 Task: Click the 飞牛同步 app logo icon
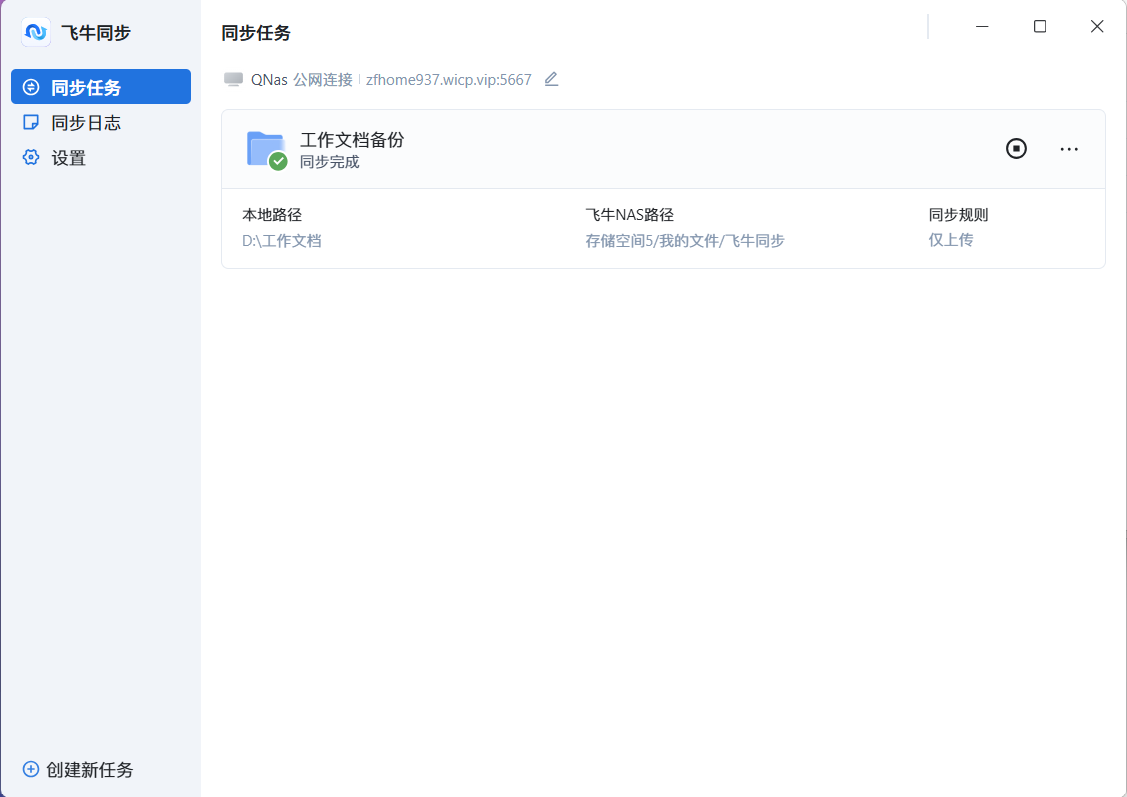pos(36,32)
